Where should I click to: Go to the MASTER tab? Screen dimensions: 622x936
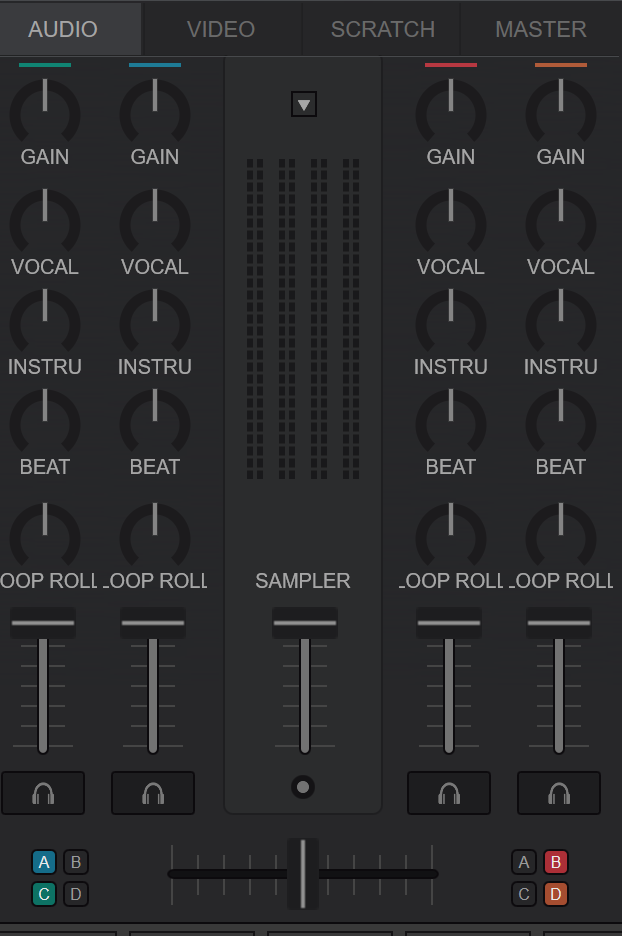(541, 29)
